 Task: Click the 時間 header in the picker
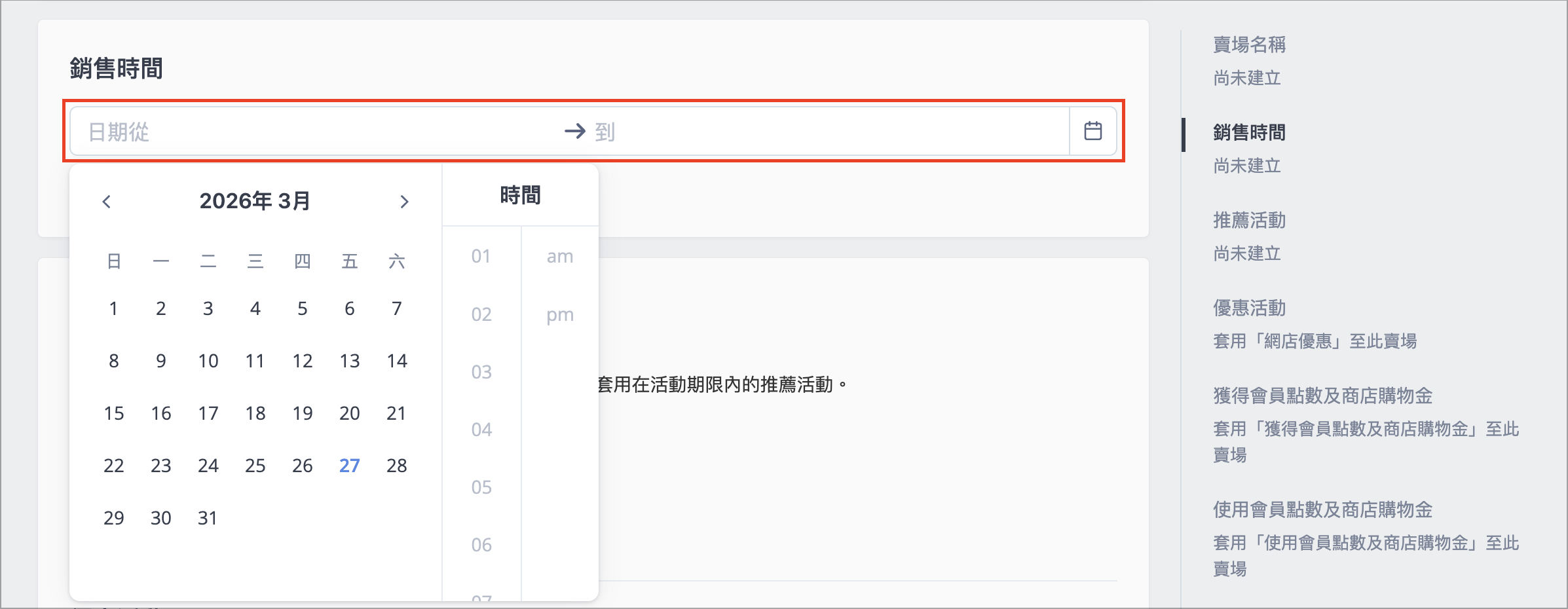(x=520, y=195)
